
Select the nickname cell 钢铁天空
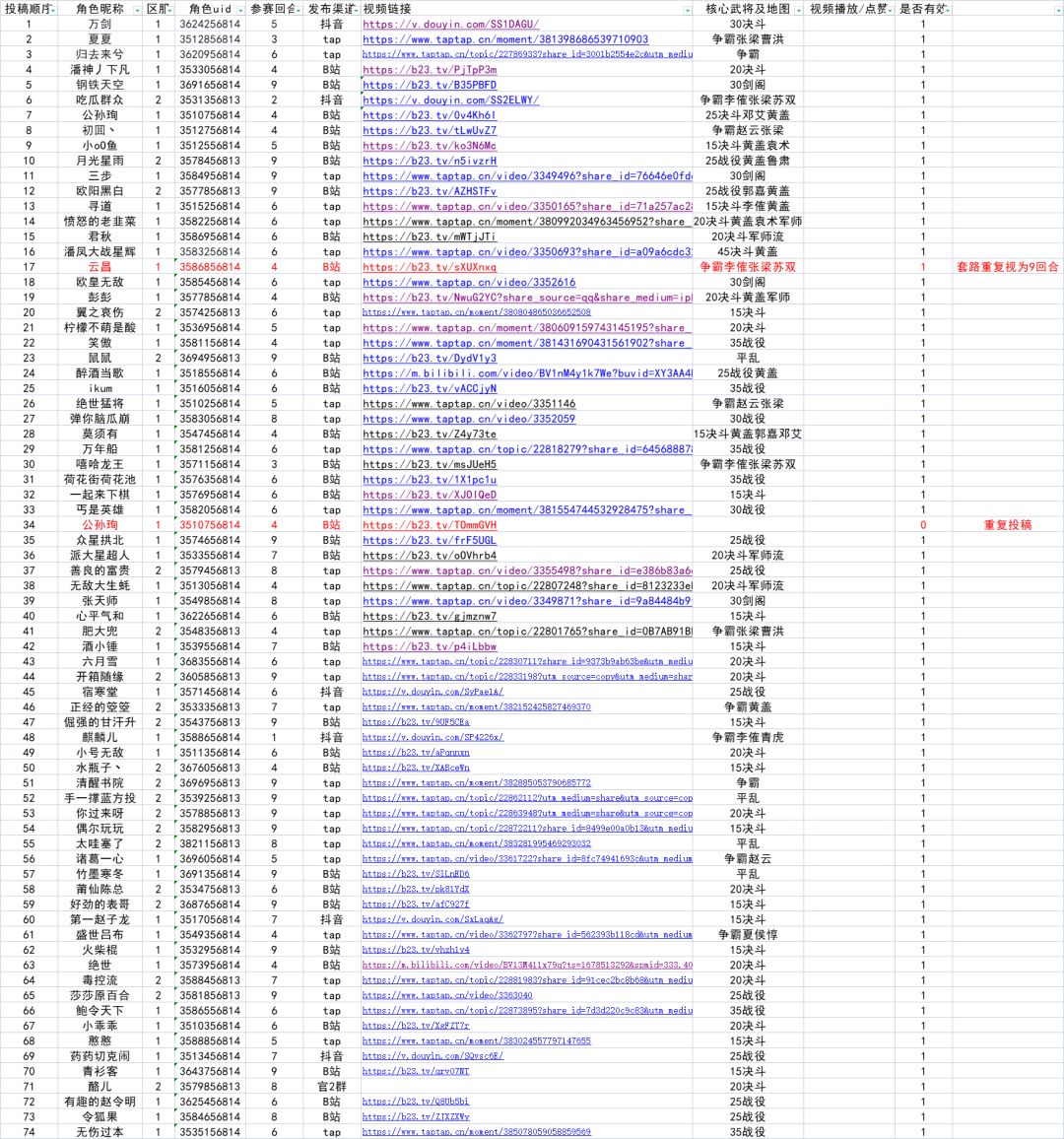(100, 85)
